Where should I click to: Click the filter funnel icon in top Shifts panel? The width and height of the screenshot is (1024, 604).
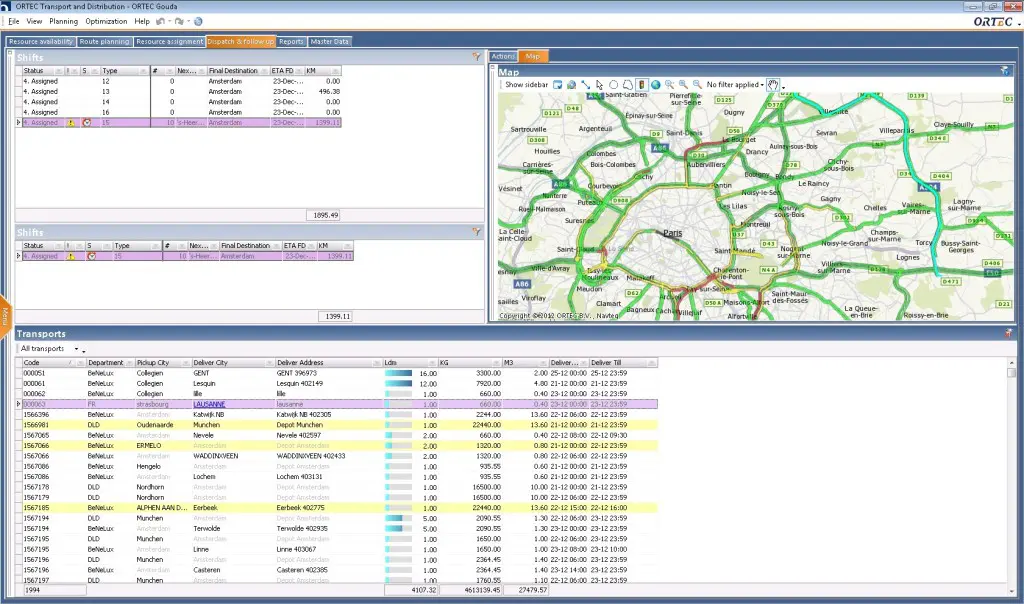point(477,58)
